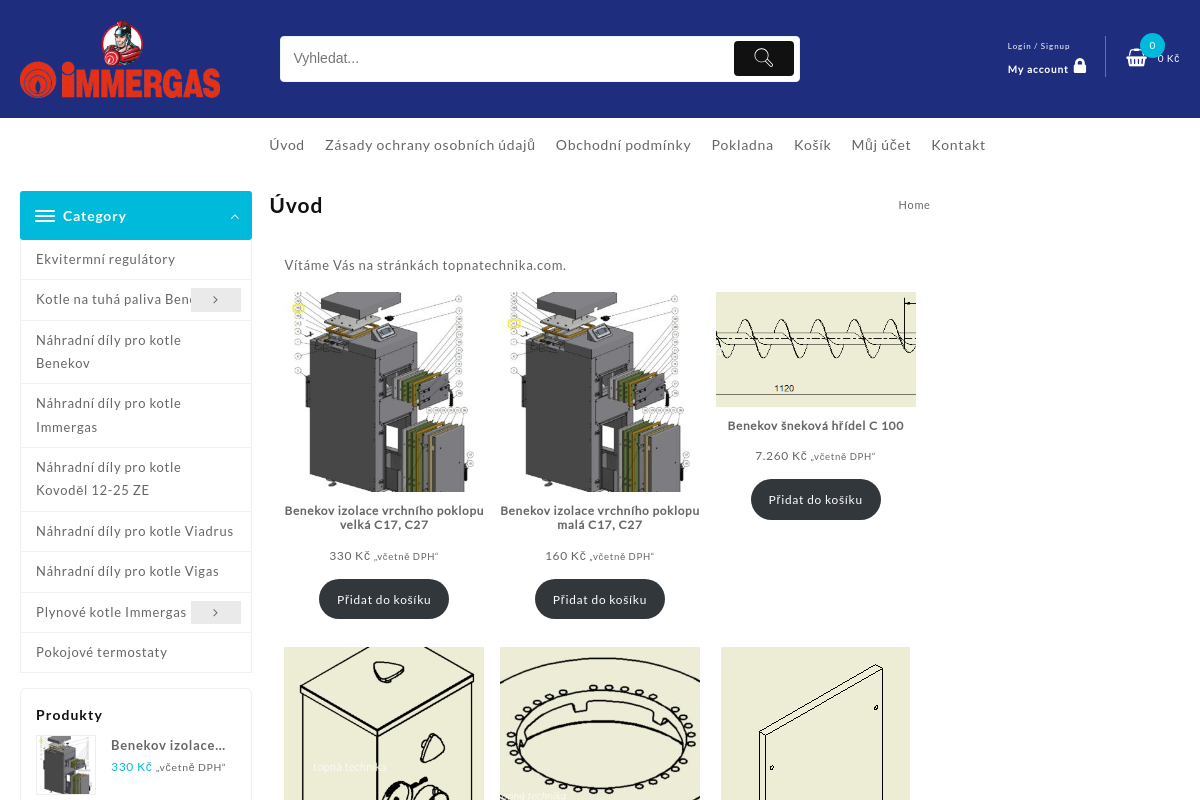Image resolution: width=1200 pixels, height=800 pixels.
Task: Click sidebar Benekov izolace... product link
Action: 168,745
